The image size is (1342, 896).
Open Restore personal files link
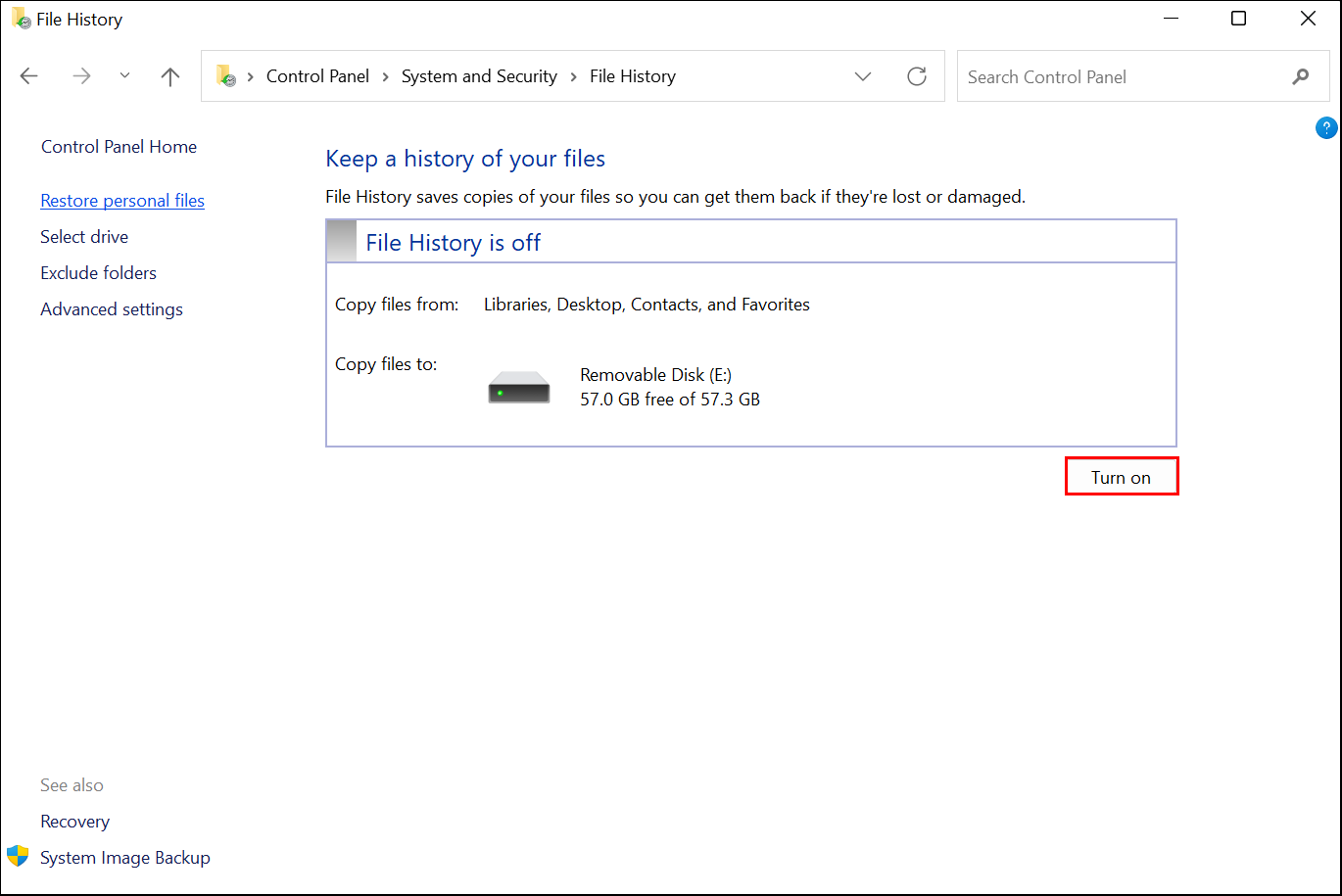(122, 201)
